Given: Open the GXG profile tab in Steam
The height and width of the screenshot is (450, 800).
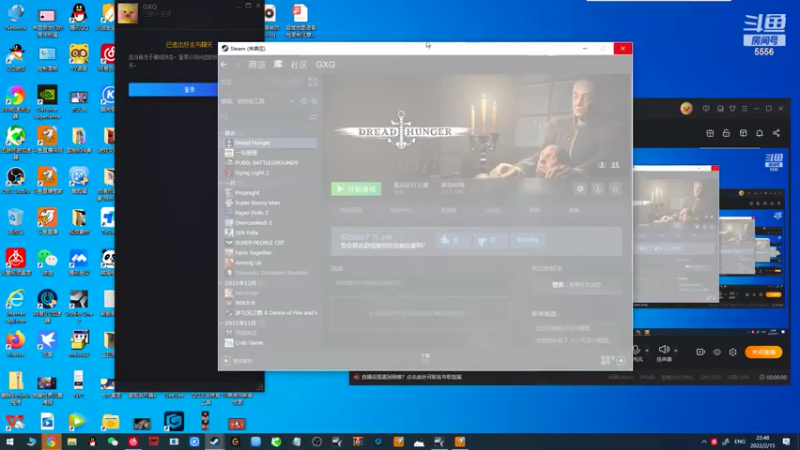Looking at the screenshot, I should pos(325,65).
